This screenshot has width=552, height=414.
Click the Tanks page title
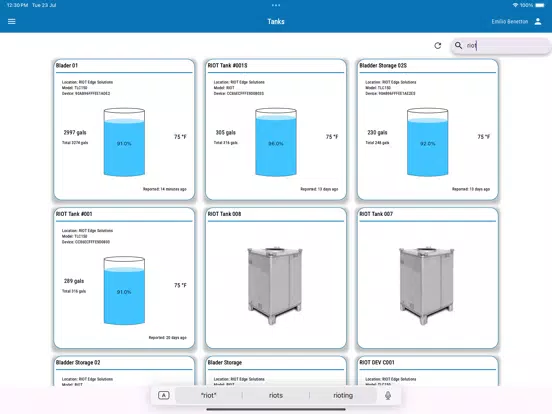click(x=276, y=21)
